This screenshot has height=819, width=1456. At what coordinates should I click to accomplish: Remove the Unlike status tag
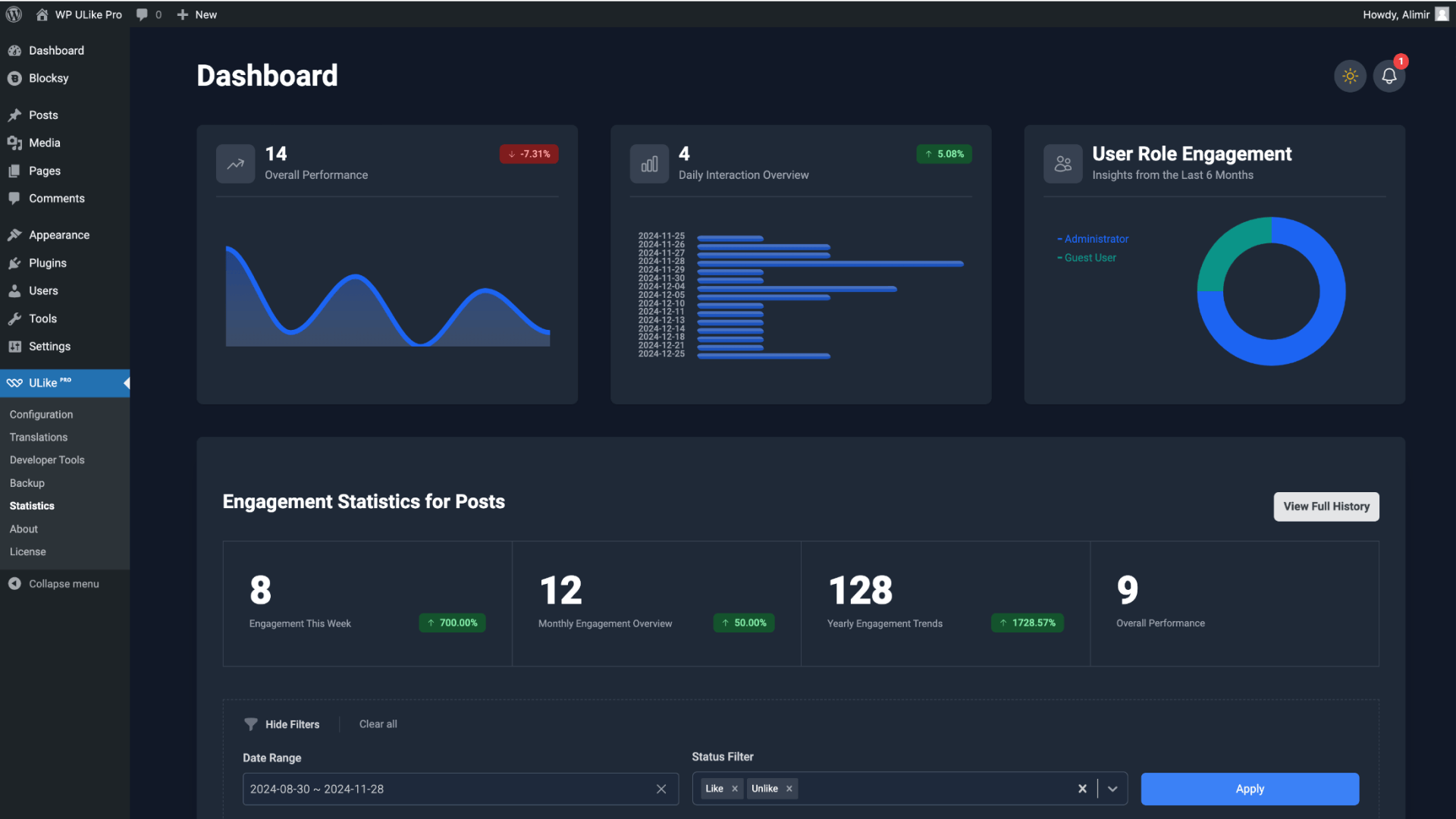789,789
